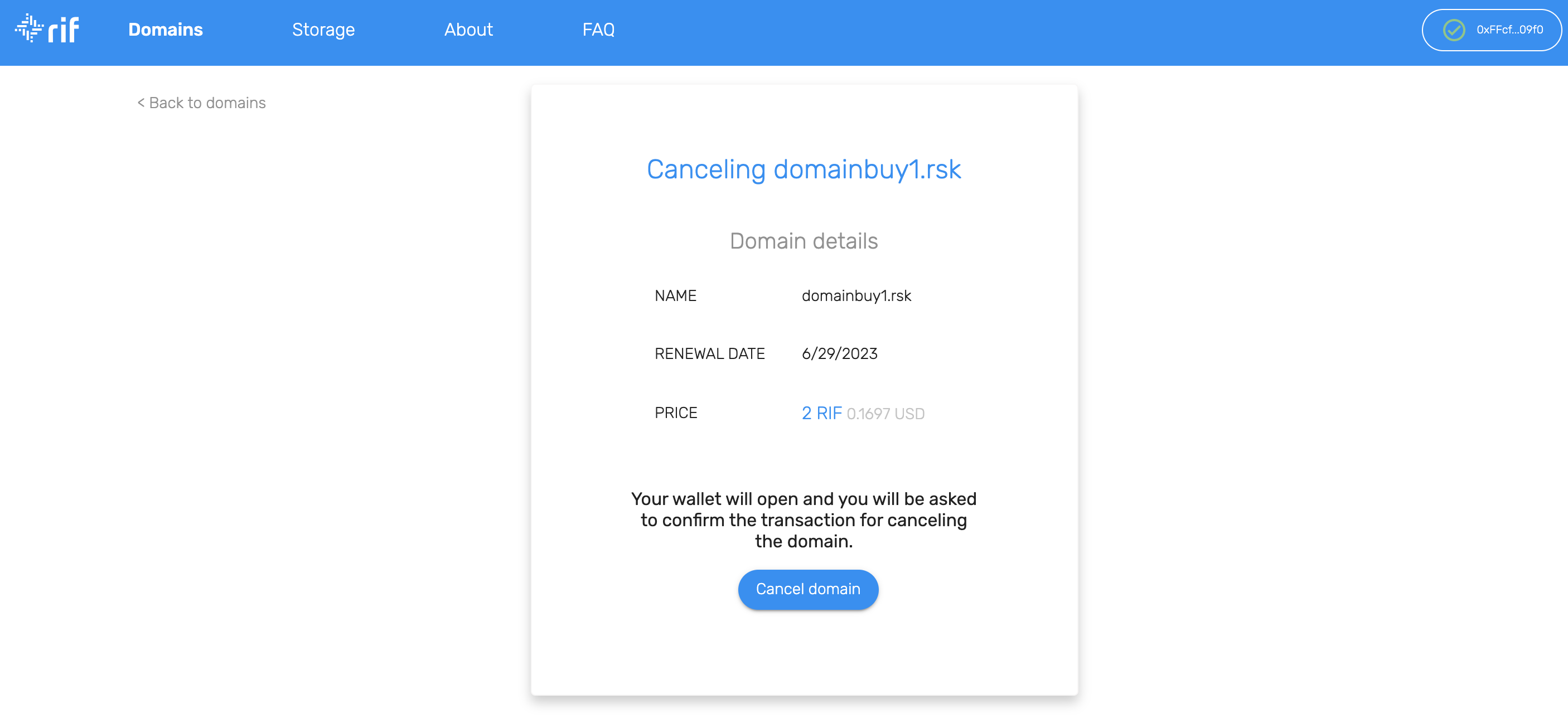The width and height of the screenshot is (1568, 728).
Task: Click the RIF platform logo symbol
Action: point(30,29)
